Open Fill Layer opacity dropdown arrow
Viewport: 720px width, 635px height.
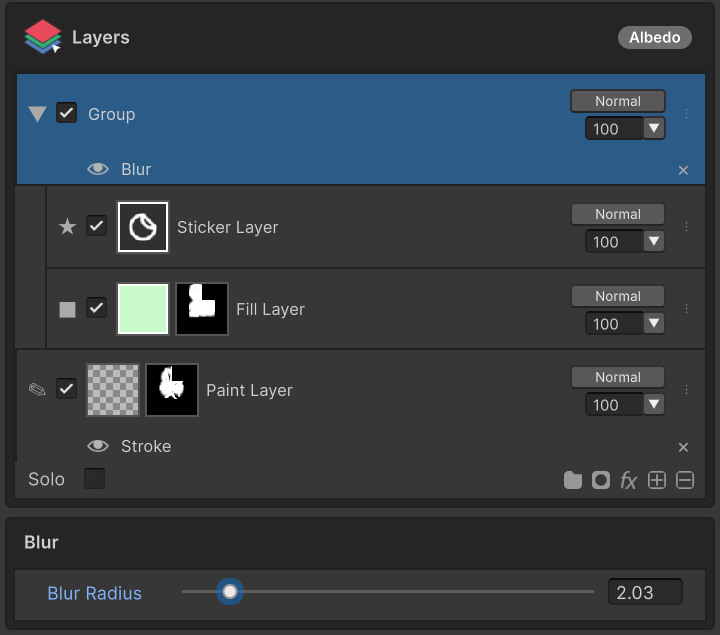point(654,323)
